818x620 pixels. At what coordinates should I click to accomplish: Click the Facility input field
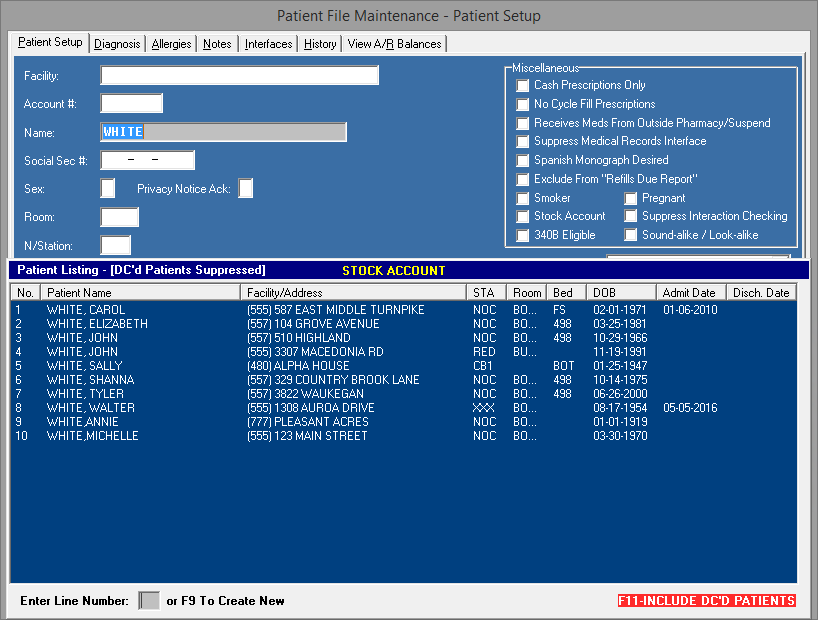pos(239,76)
